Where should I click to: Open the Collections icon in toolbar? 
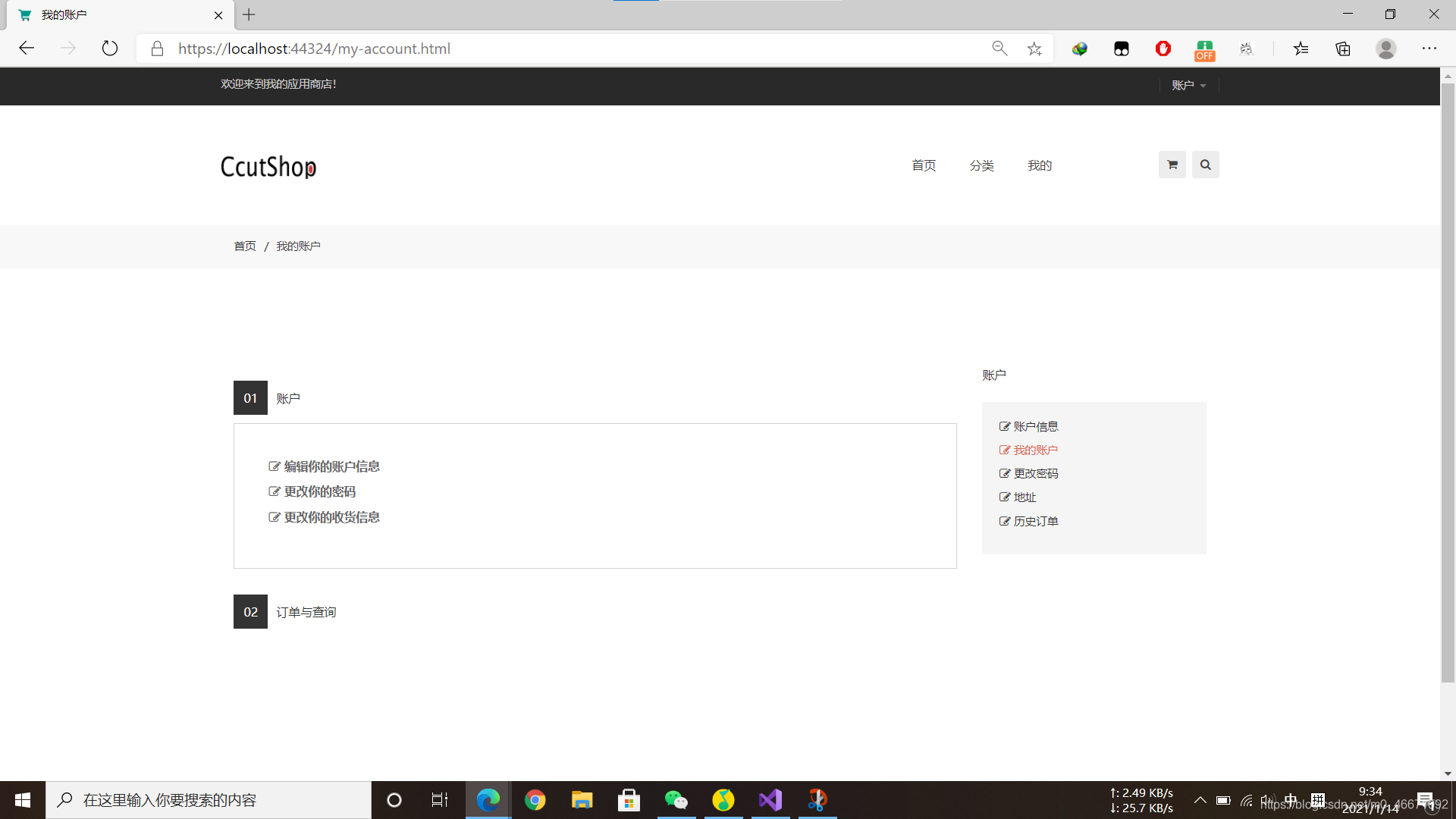(1343, 49)
